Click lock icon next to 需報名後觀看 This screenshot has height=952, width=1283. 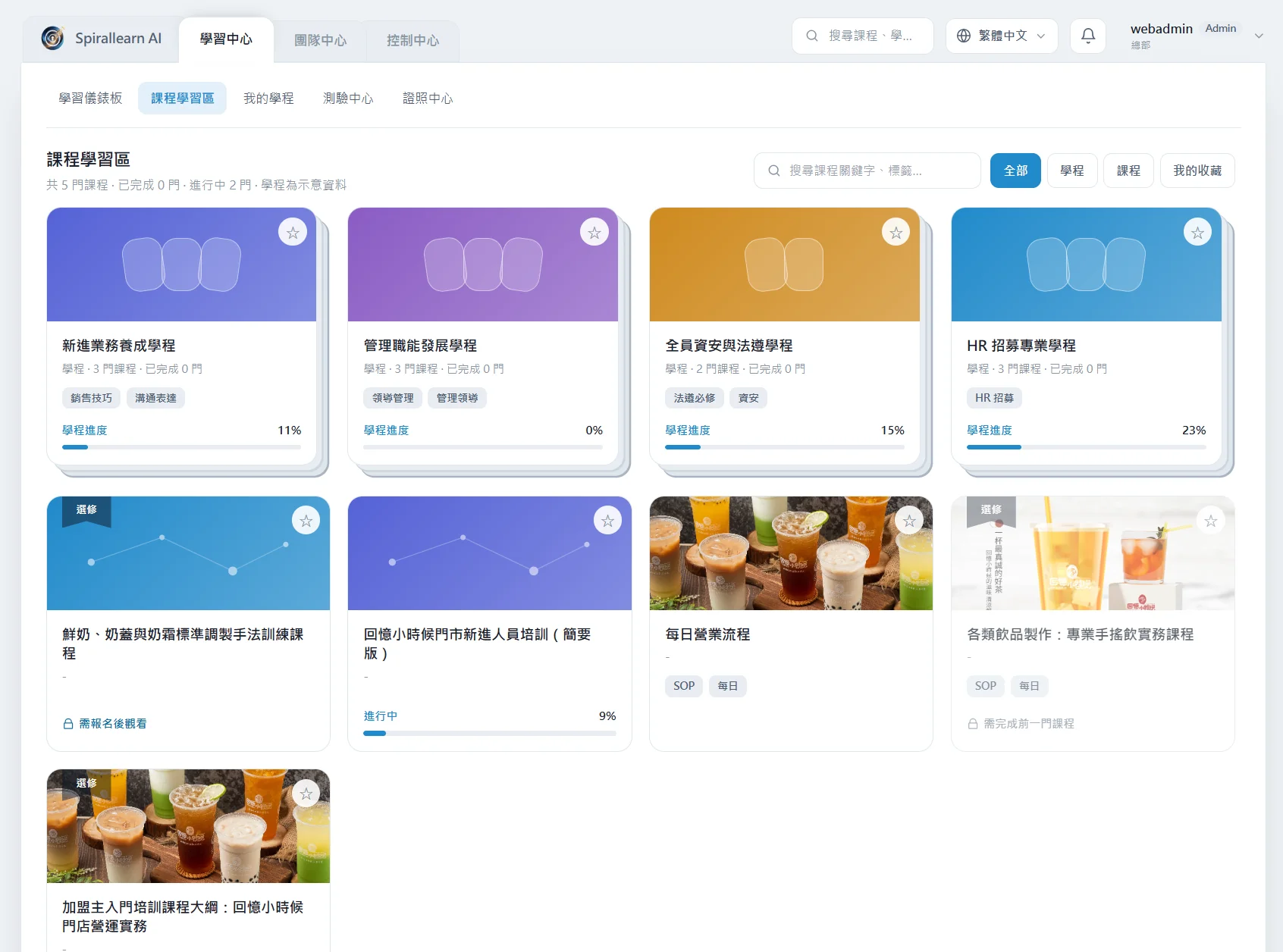[68, 724]
